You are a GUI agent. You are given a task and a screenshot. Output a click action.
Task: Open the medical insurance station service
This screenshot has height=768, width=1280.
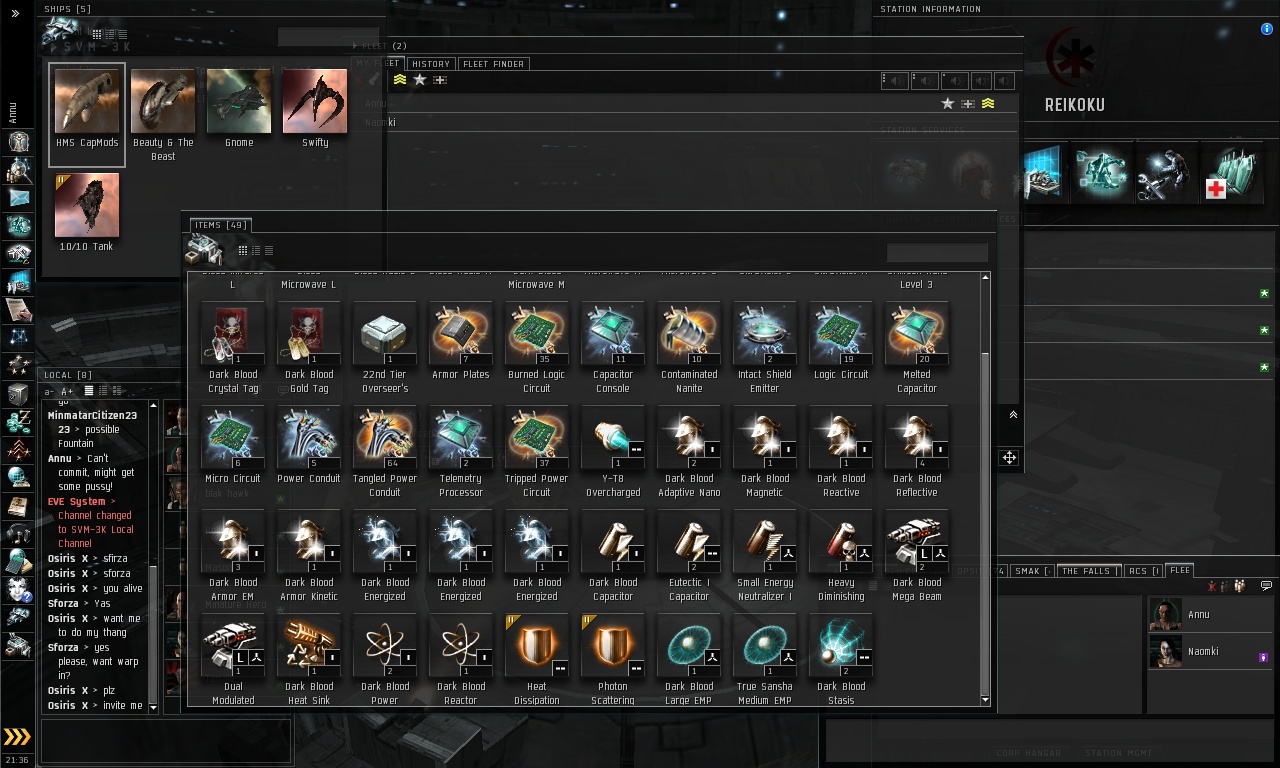(1230, 172)
